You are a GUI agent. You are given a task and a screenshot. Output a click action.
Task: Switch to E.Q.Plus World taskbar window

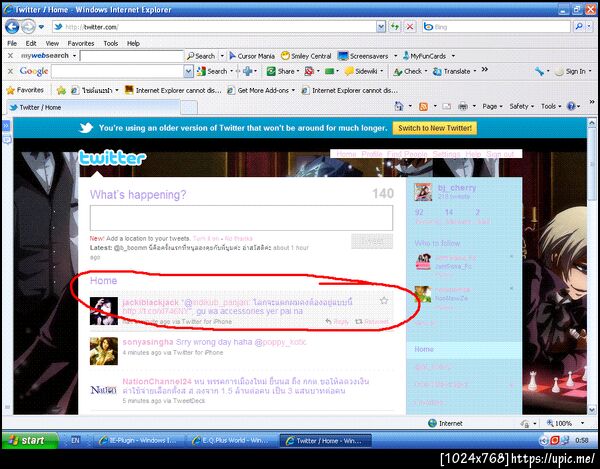click(x=231, y=440)
